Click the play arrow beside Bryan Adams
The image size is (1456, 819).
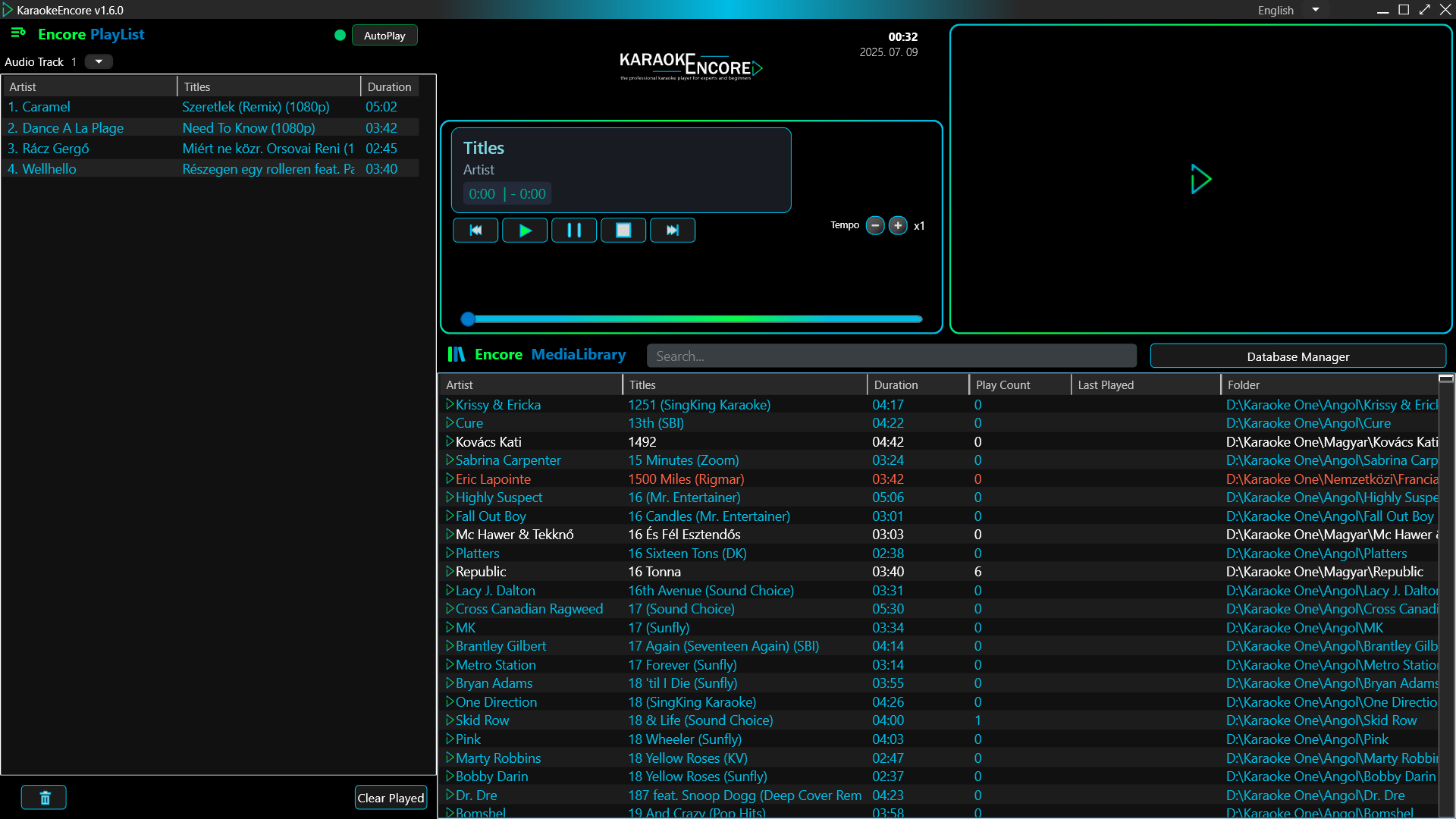click(x=450, y=683)
